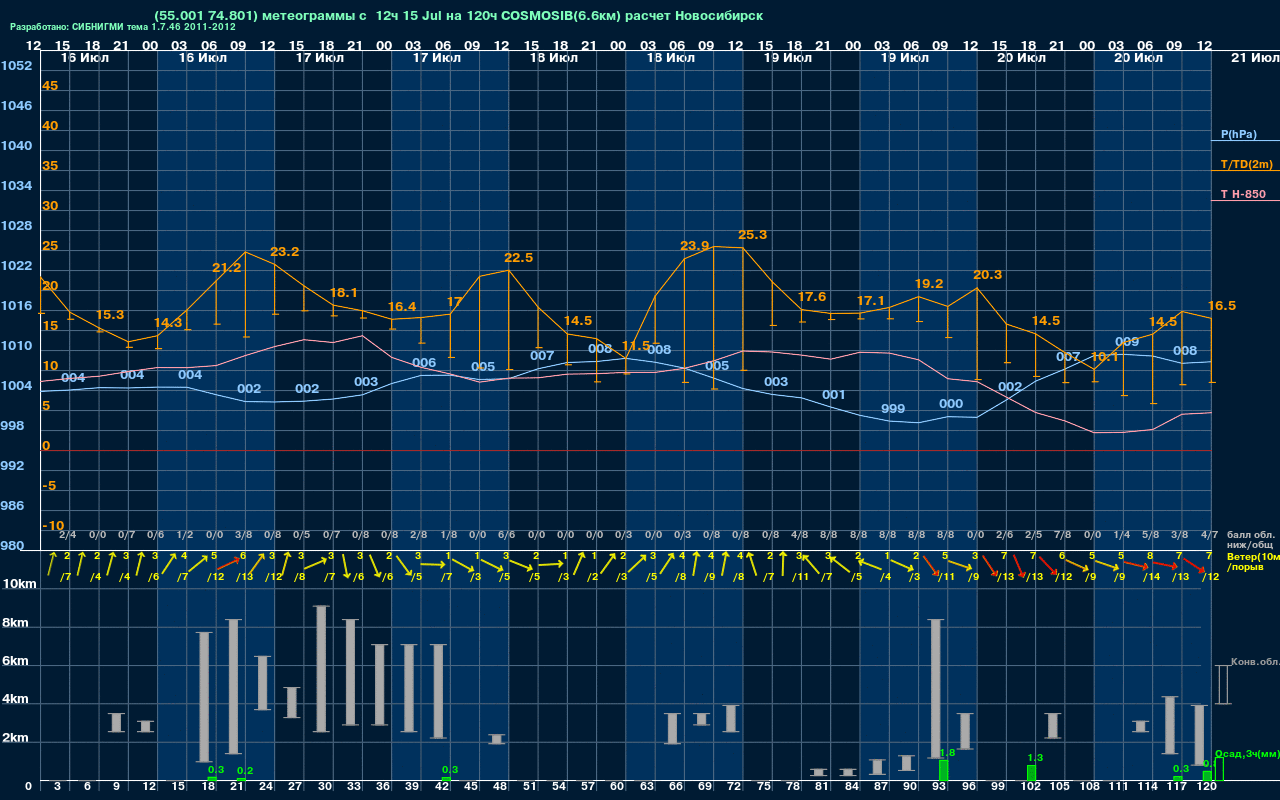Click the 992 pressure axis value
This screenshot has width=1280, height=800.
13,466
